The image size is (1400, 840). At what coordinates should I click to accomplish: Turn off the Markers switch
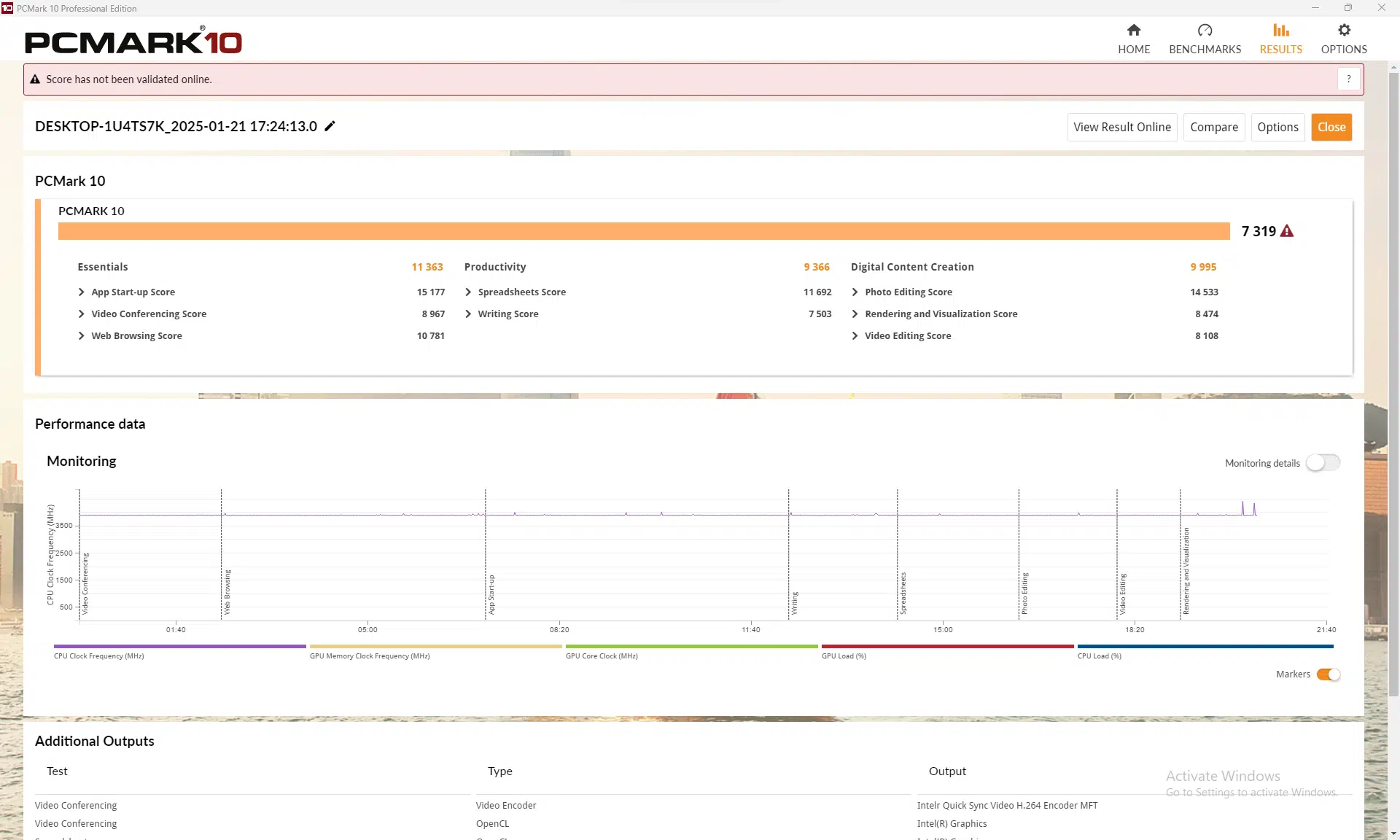click(x=1329, y=674)
